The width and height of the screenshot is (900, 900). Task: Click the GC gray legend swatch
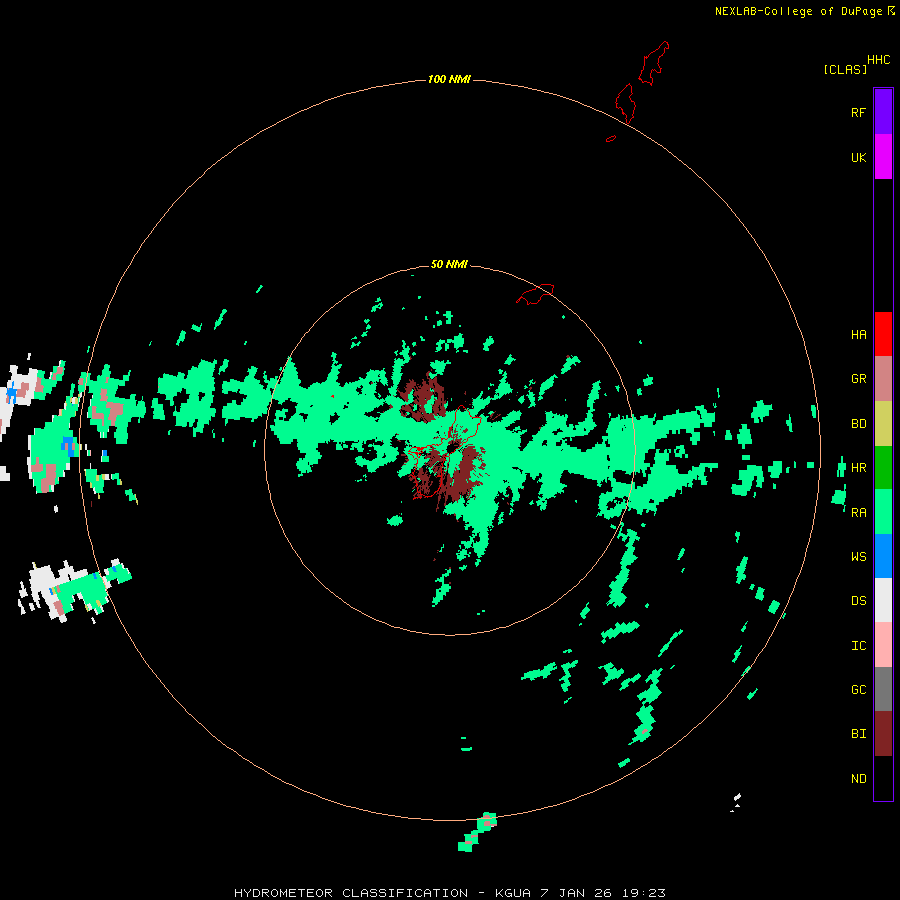883,689
